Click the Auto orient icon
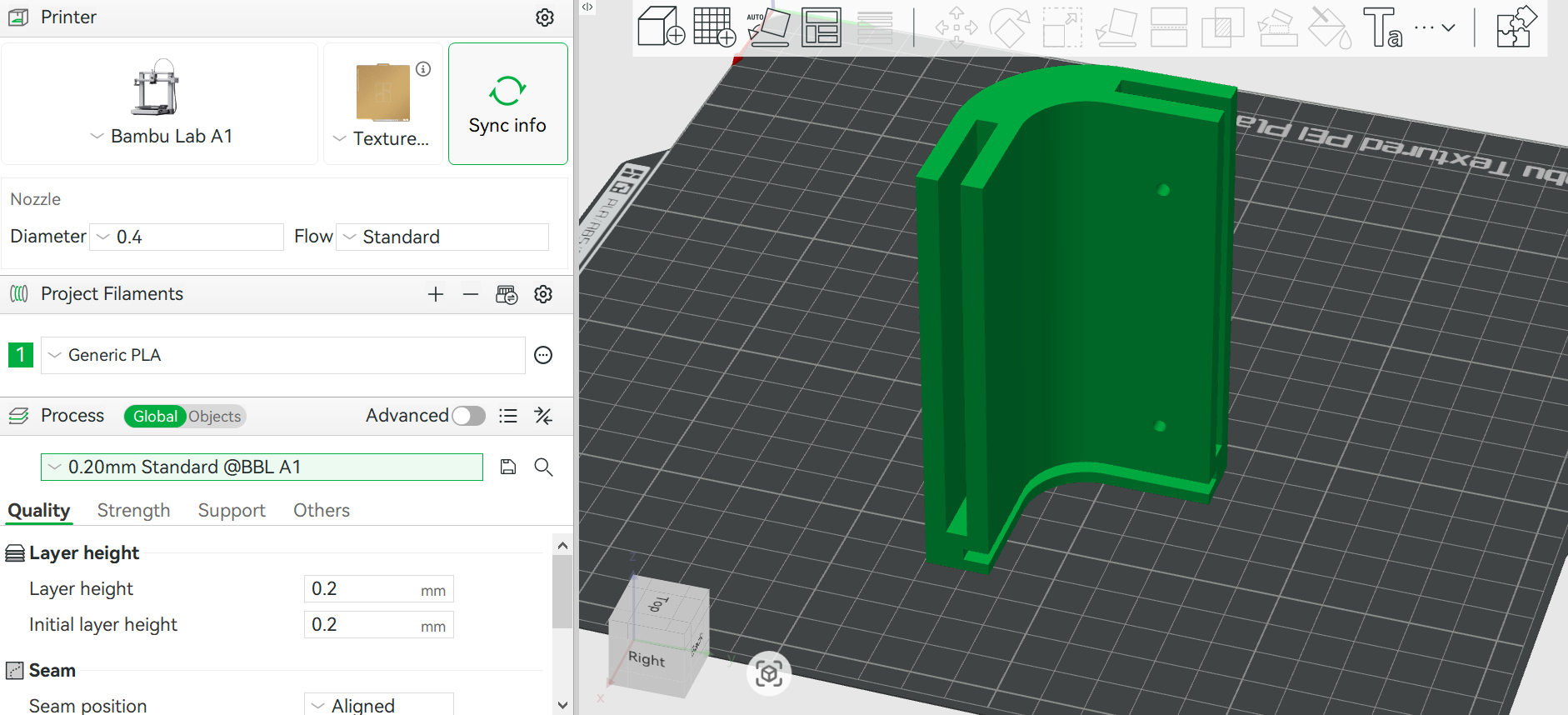This screenshot has height=715, width=1568. click(768, 27)
